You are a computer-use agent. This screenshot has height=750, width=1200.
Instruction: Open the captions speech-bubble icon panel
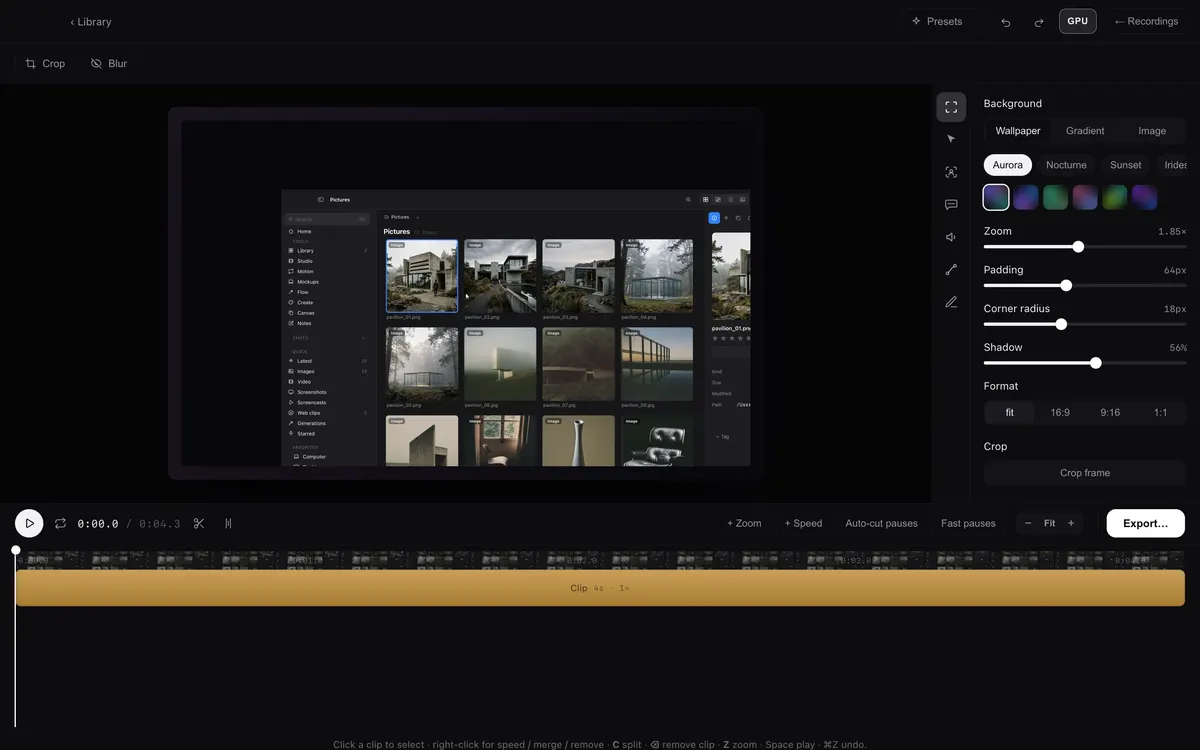tap(951, 204)
